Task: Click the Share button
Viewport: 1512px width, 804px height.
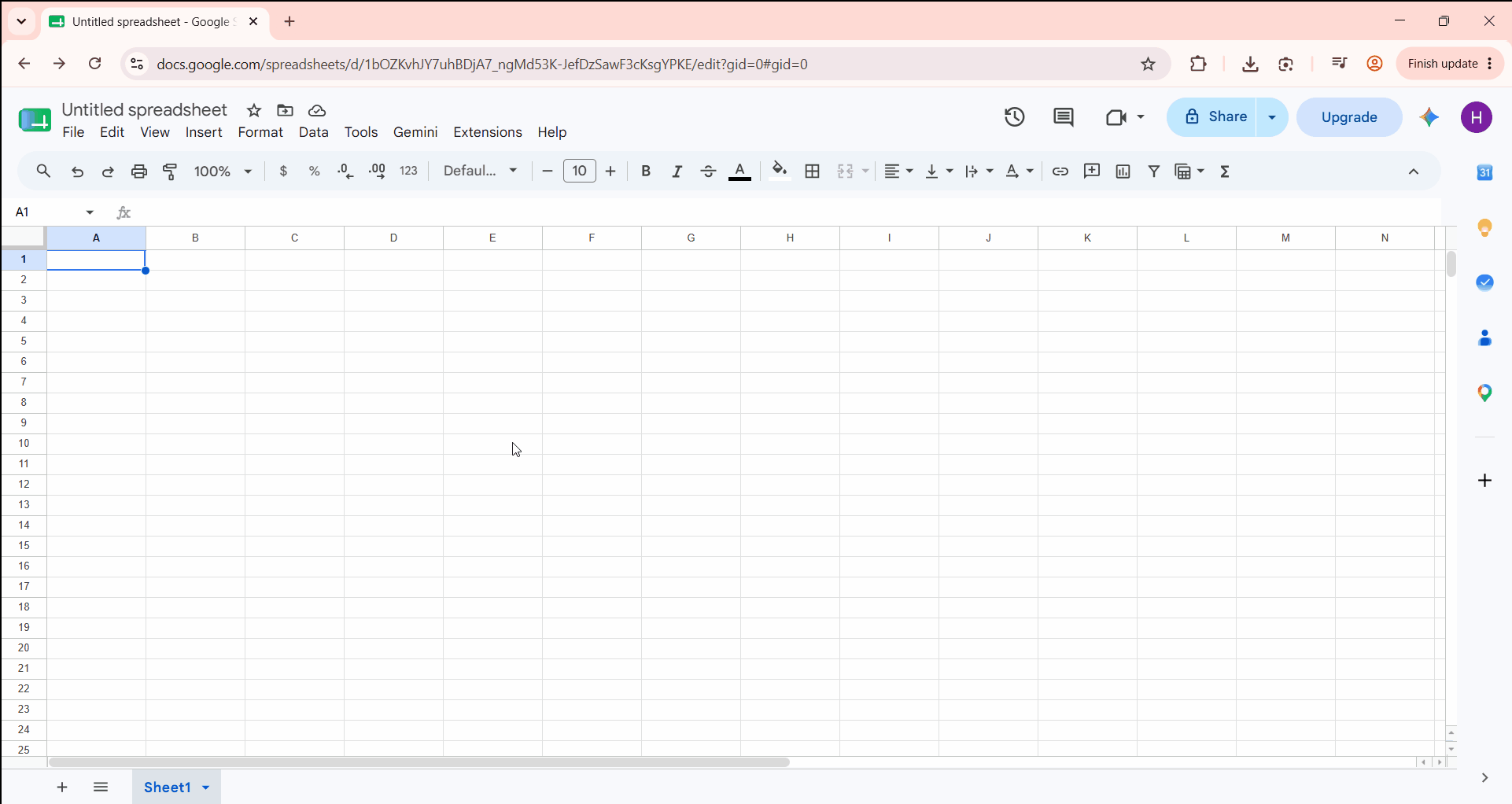Action: click(x=1212, y=117)
